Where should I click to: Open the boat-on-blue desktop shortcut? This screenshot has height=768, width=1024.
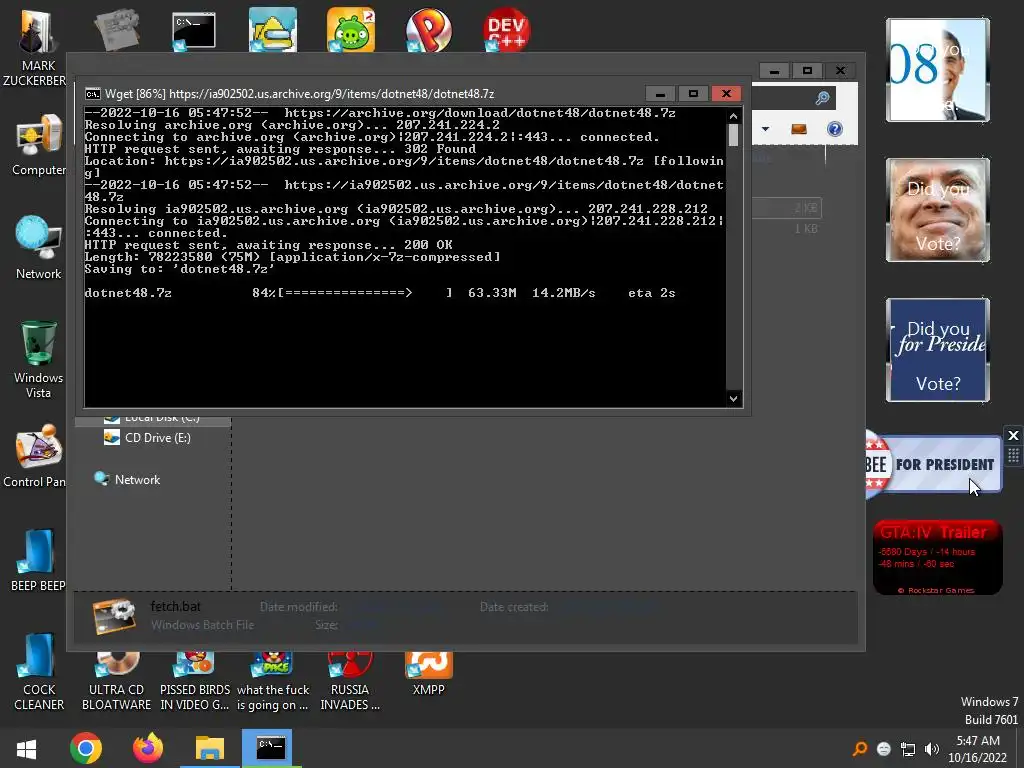[273, 30]
